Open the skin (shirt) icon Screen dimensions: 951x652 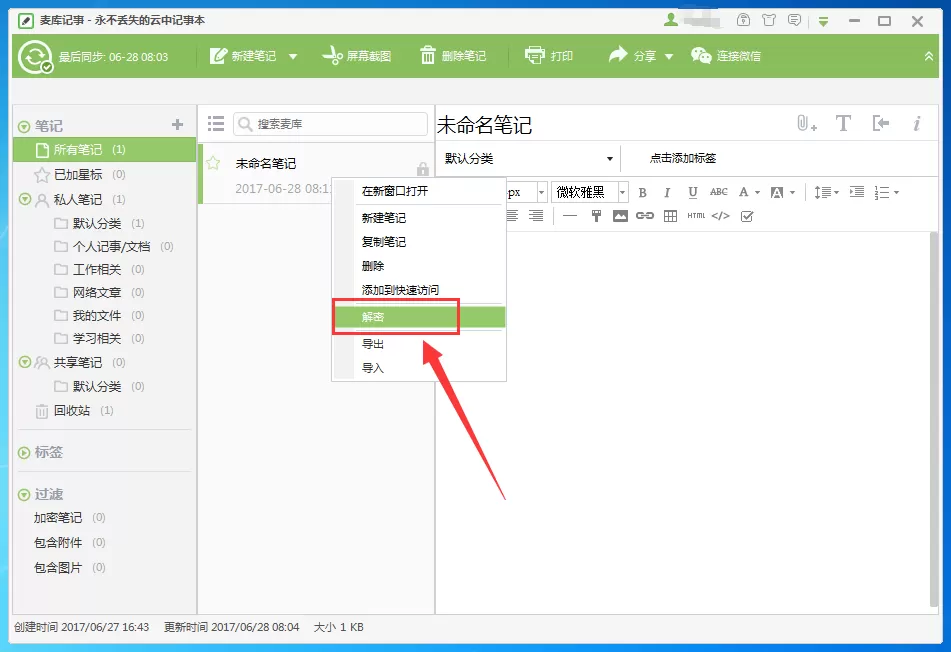click(769, 20)
